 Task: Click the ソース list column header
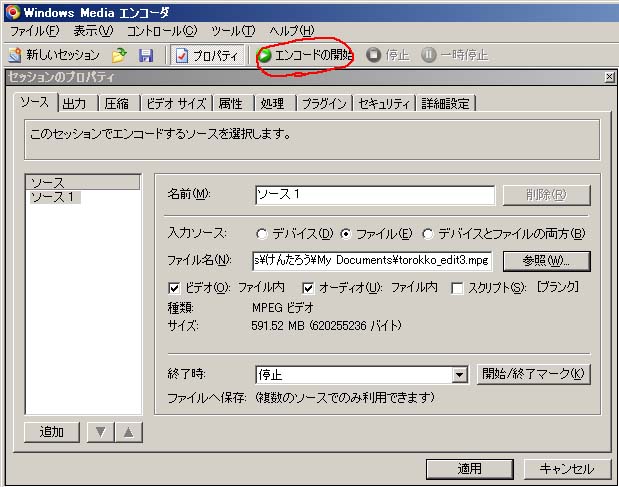pos(83,182)
